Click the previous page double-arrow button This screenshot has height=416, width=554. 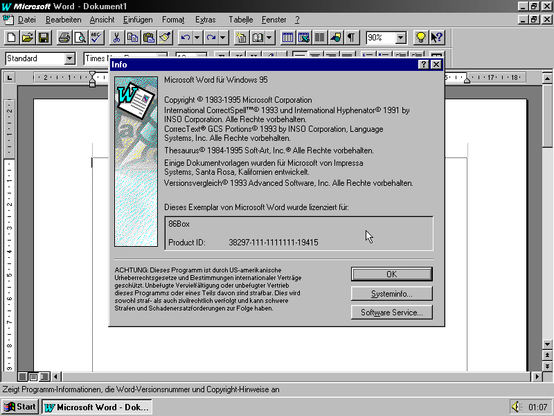(x=547, y=355)
